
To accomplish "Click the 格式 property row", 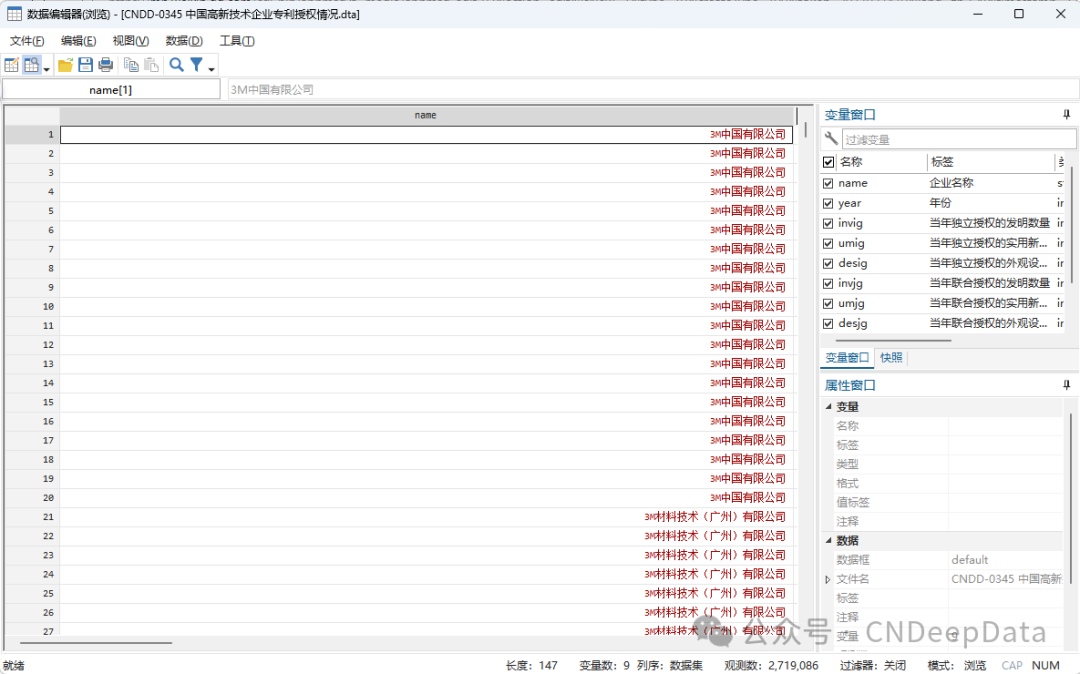I will click(x=946, y=483).
